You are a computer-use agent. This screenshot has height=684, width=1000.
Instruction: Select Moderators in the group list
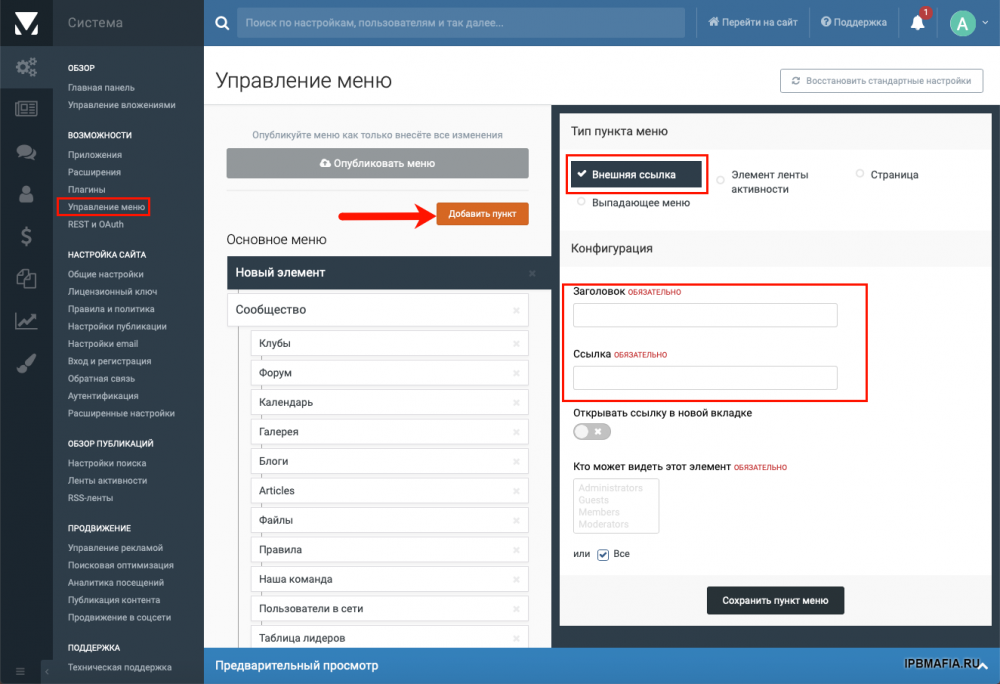coord(603,524)
